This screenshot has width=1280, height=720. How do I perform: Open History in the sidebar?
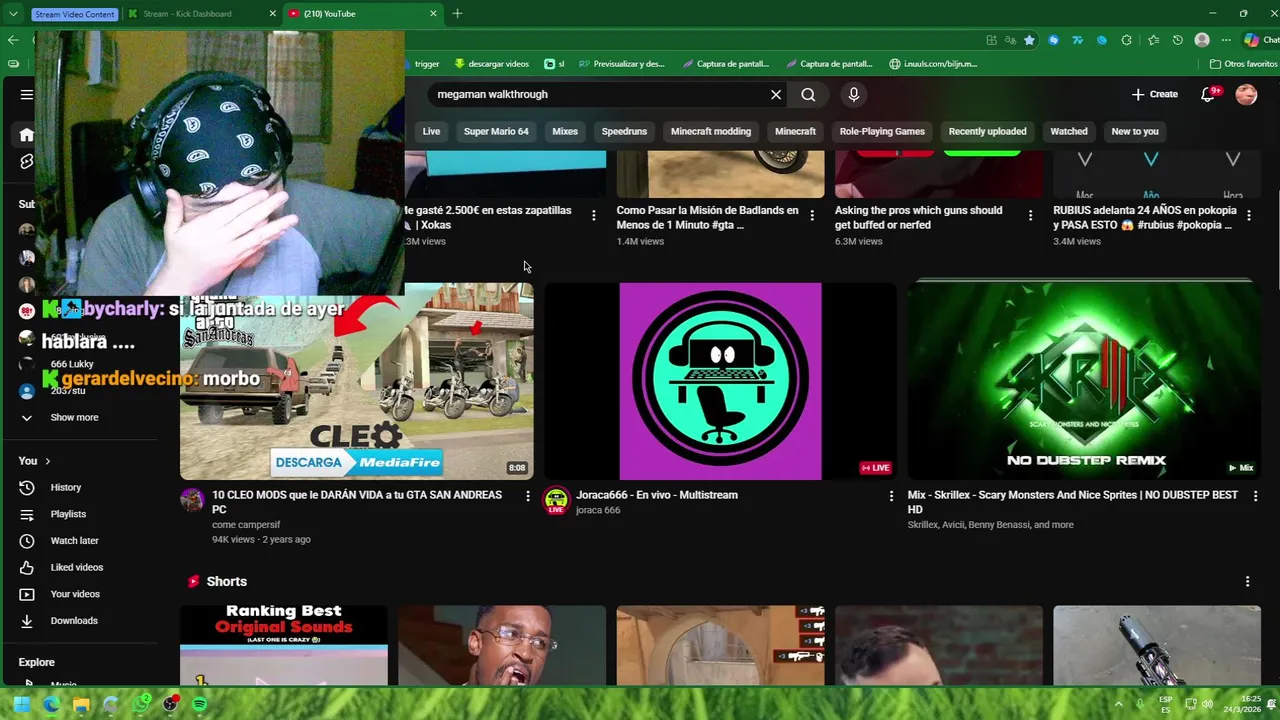click(x=66, y=487)
